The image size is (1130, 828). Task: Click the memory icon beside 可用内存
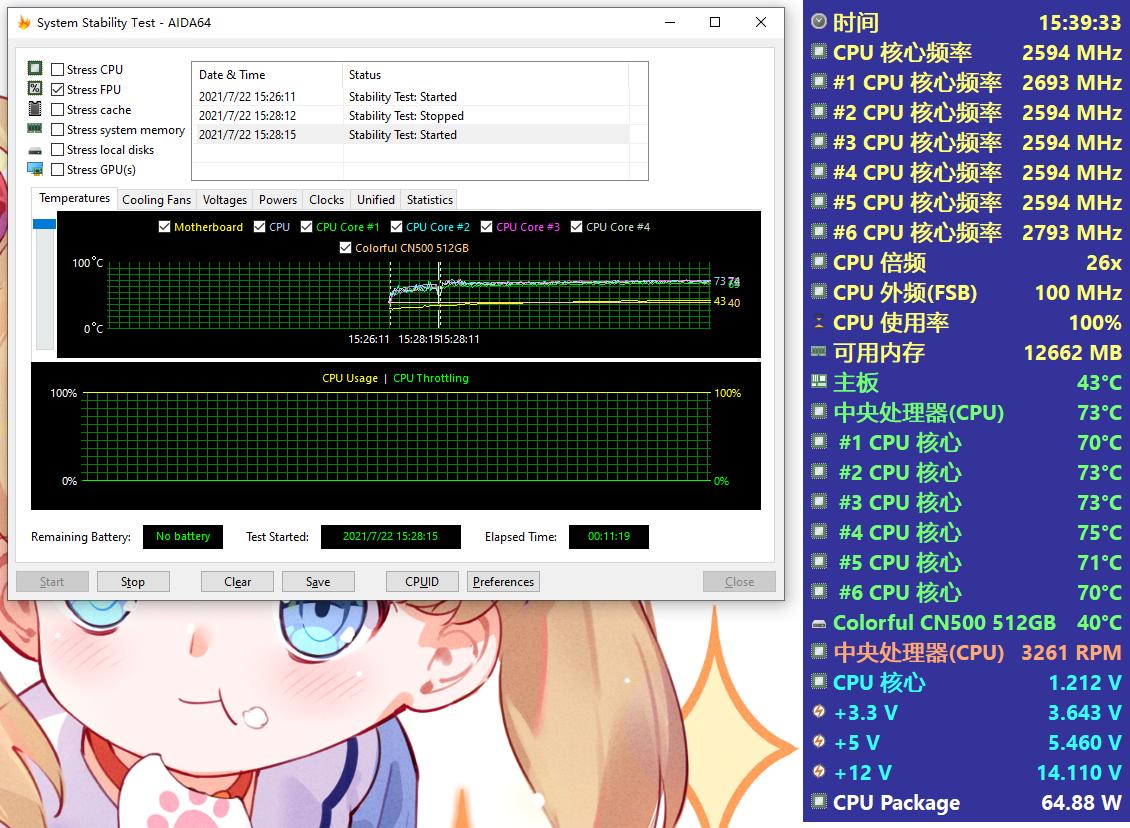click(819, 352)
